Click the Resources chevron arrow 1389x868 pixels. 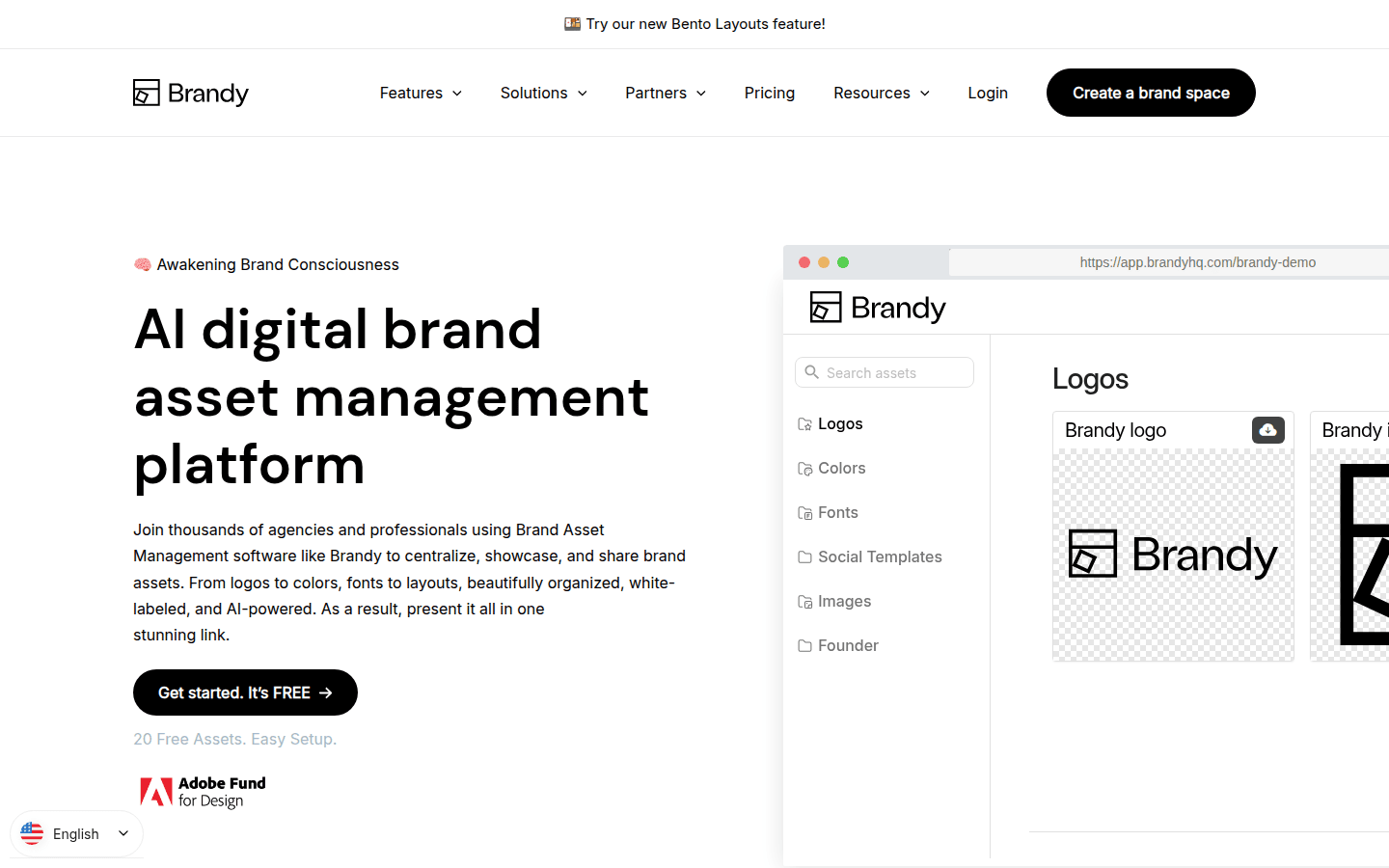[x=925, y=94]
